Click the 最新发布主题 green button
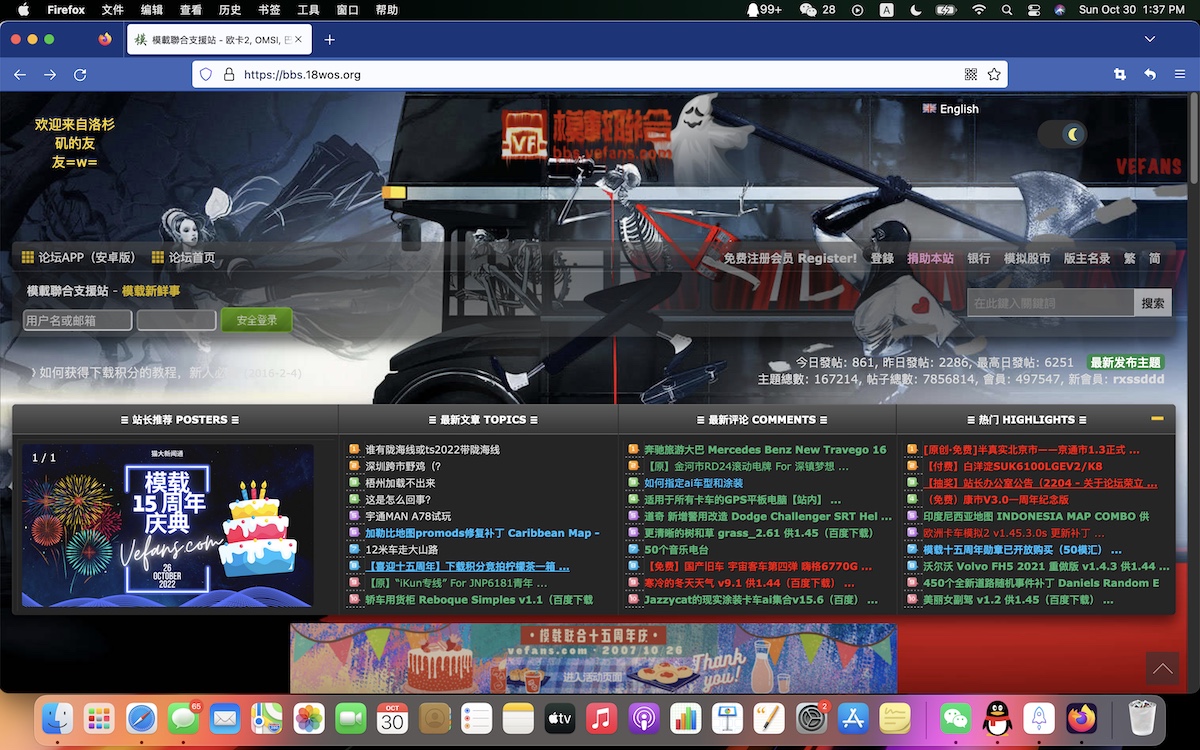The width and height of the screenshot is (1200, 750). pos(1125,363)
